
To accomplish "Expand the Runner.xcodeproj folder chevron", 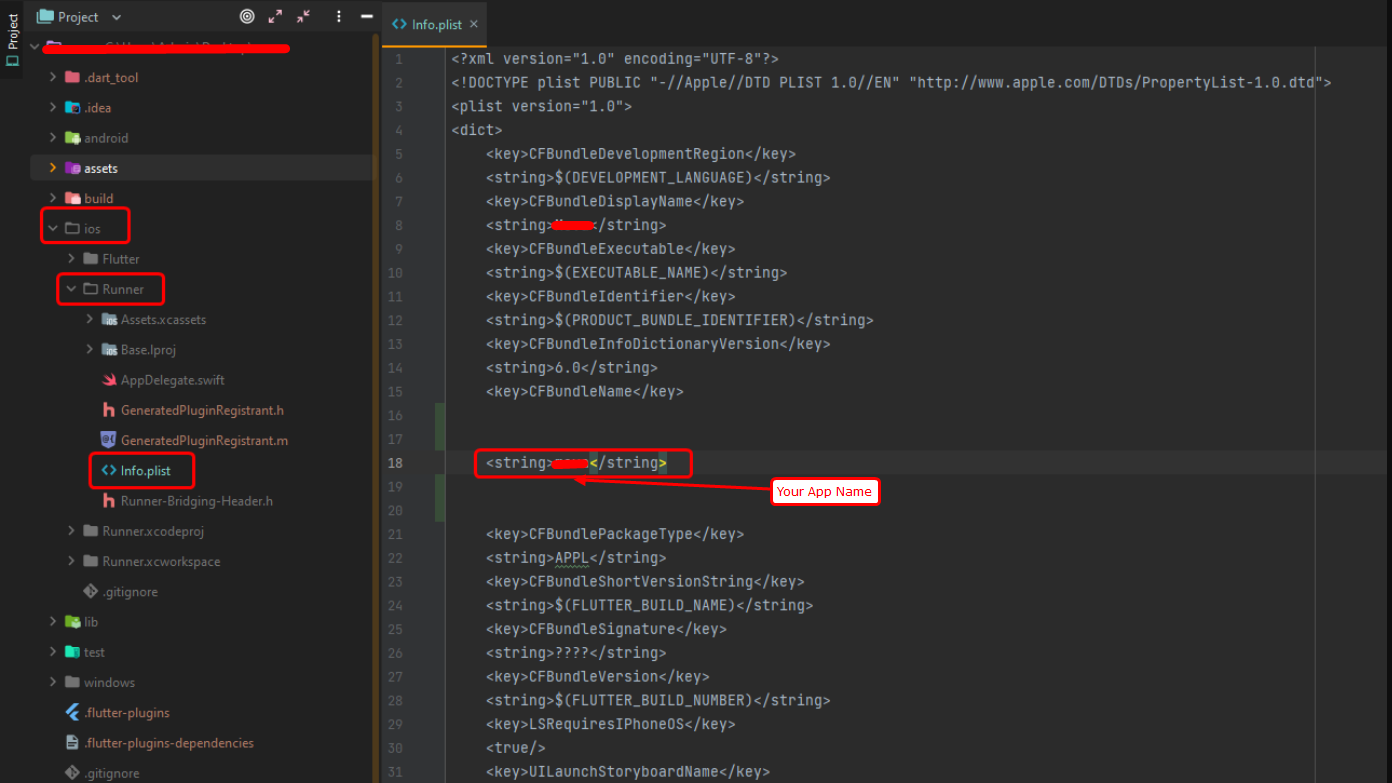I will pos(71,531).
